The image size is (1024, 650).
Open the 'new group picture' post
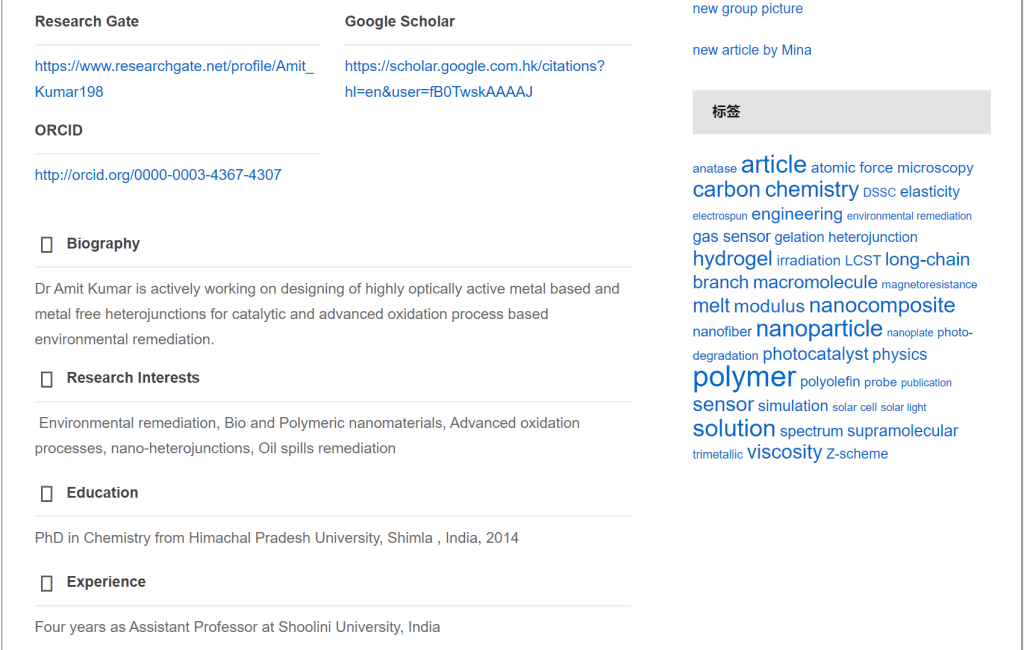(747, 9)
